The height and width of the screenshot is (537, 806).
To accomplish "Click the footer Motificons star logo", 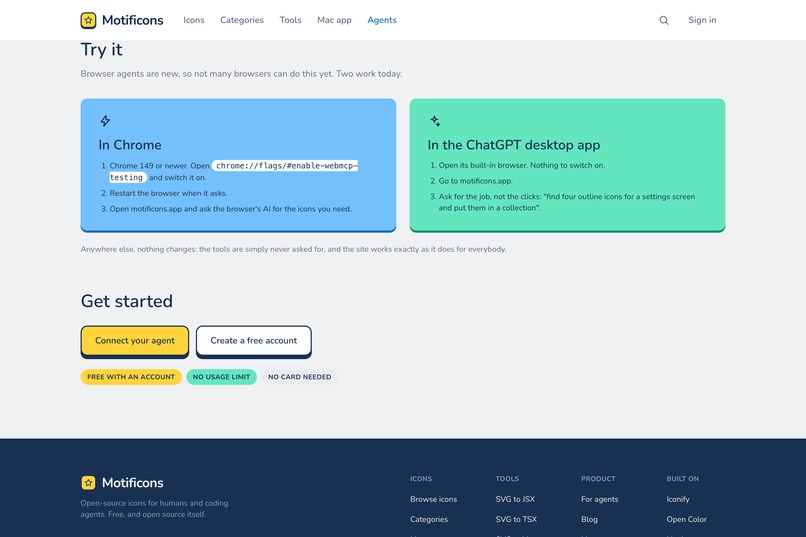I will pyautogui.click(x=88, y=483).
